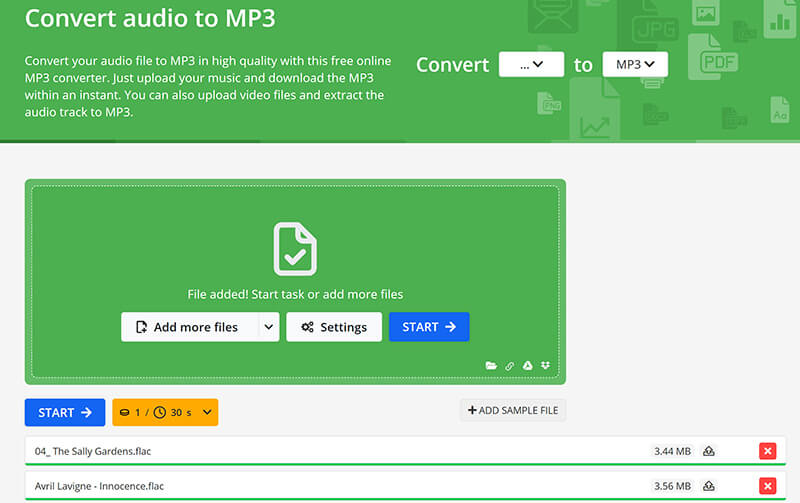Click the file-added checkmark document icon
The height and width of the screenshot is (503, 800).
click(295, 249)
